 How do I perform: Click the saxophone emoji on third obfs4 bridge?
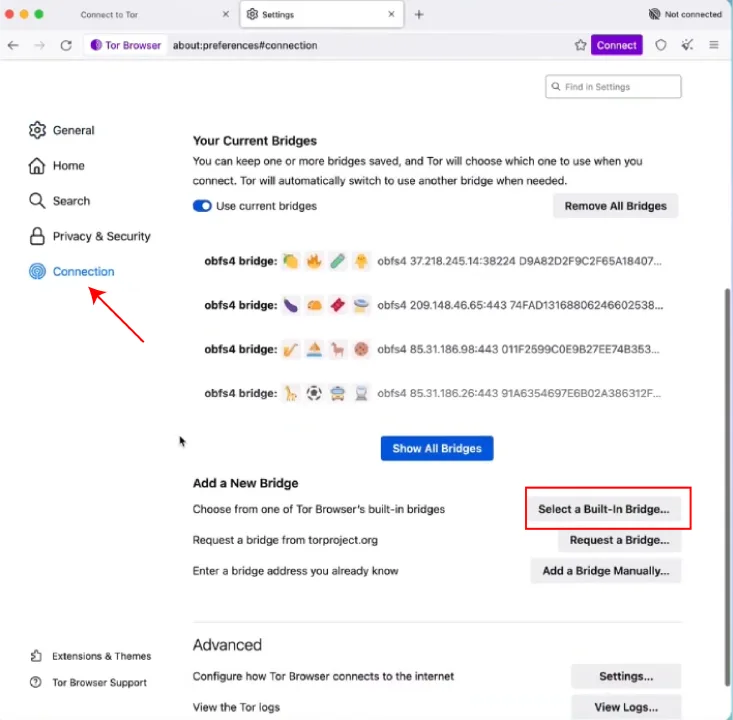pos(290,349)
